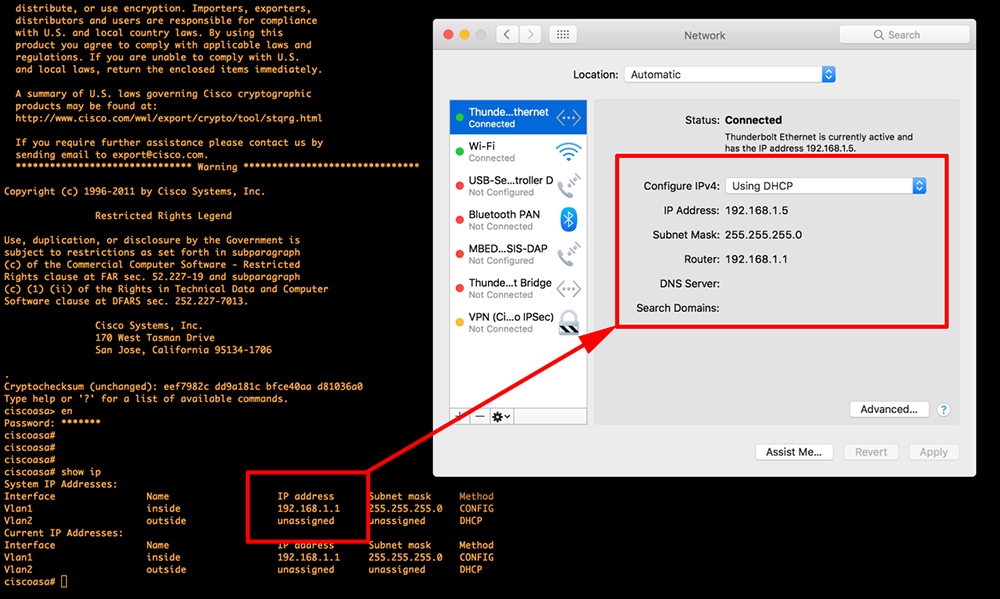Open help with the question mark button
Viewport: 1000px width, 599px height.
coord(943,410)
